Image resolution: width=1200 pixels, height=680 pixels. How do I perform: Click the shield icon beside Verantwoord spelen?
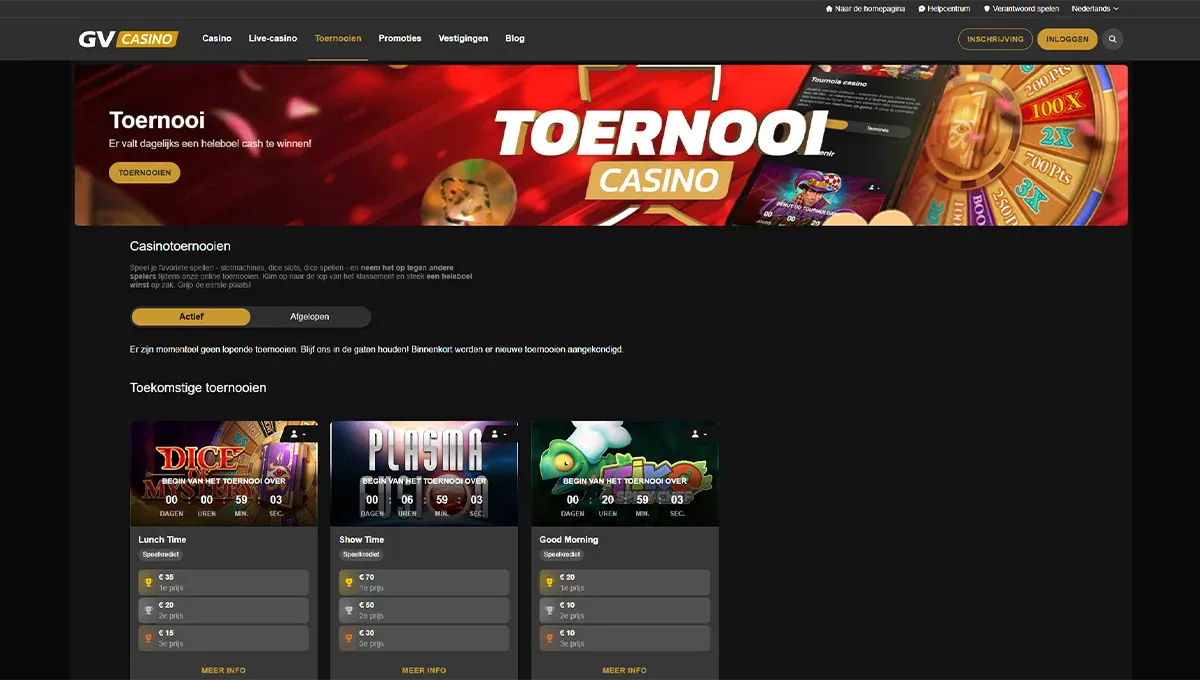[987, 8]
